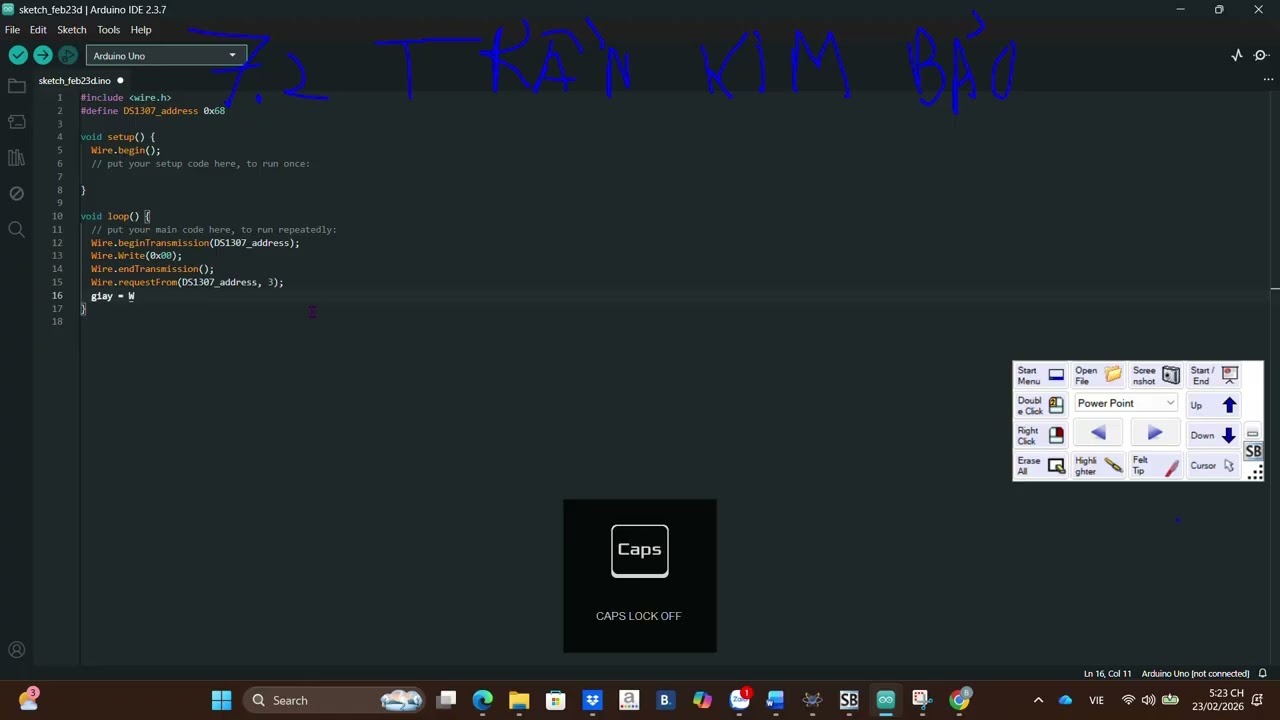Go to next slide with right arrow
The height and width of the screenshot is (720, 1280).
[1154, 433]
